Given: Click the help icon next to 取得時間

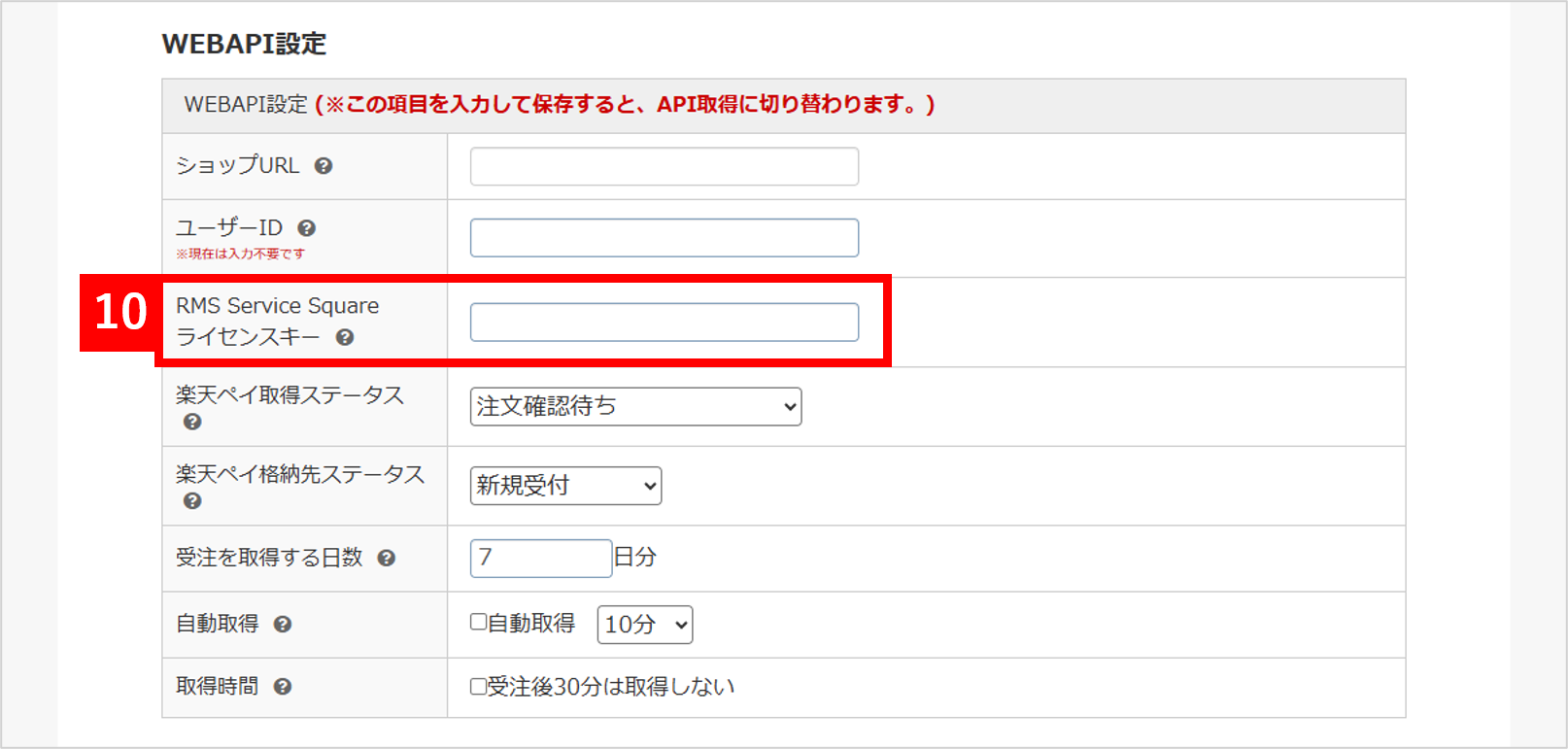Looking at the screenshot, I should 283,687.
